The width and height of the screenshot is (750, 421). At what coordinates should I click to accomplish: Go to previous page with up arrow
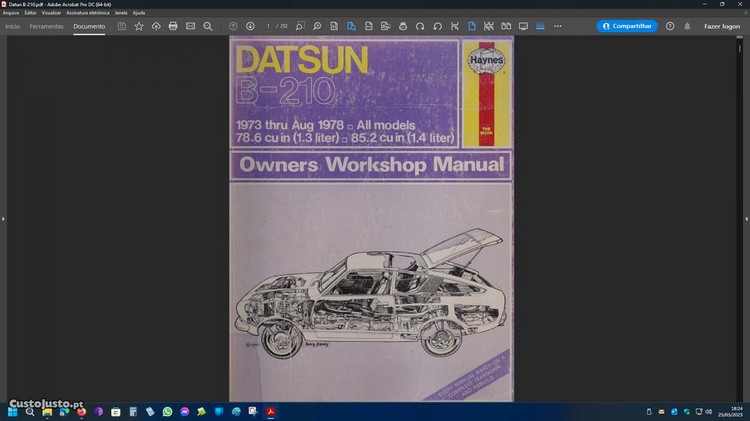[233, 26]
